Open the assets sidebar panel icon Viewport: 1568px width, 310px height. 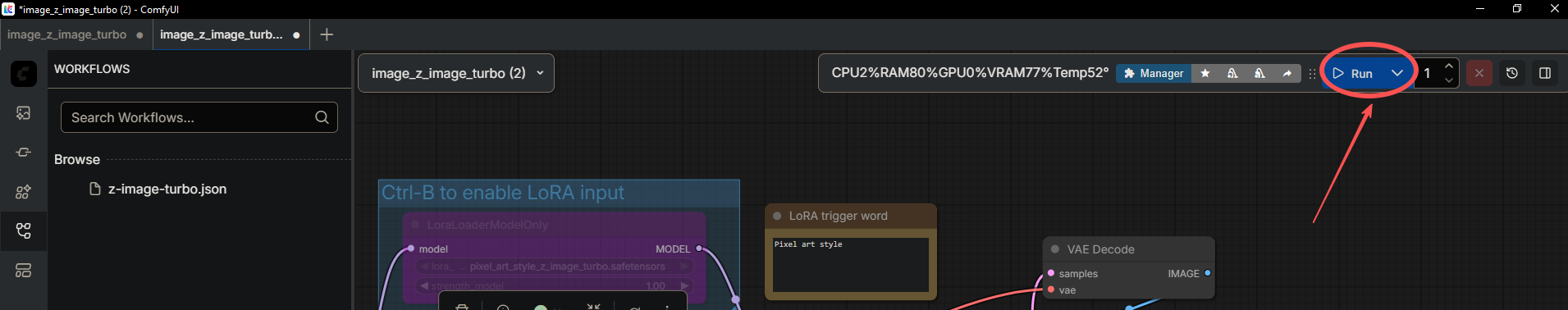click(23, 113)
